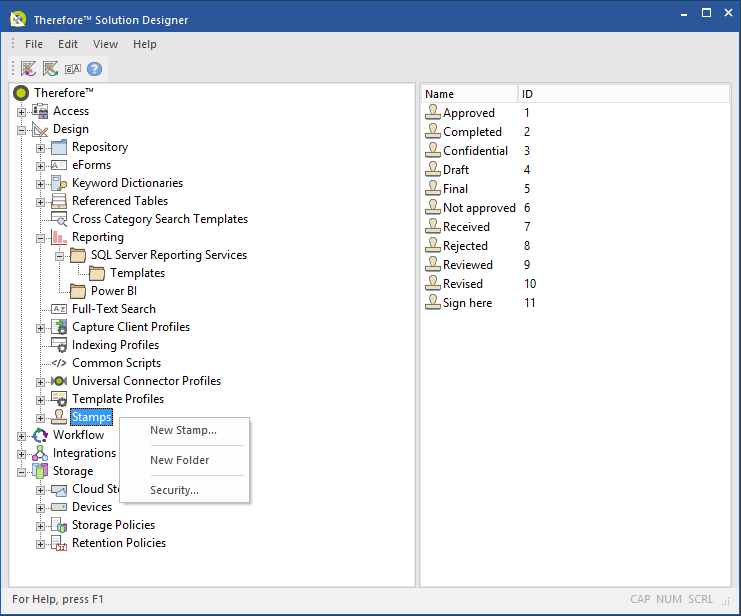The width and height of the screenshot is (741, 616).
Task: Click the Universal Connector Profiles icon
Action: click(x=59, y=381)
